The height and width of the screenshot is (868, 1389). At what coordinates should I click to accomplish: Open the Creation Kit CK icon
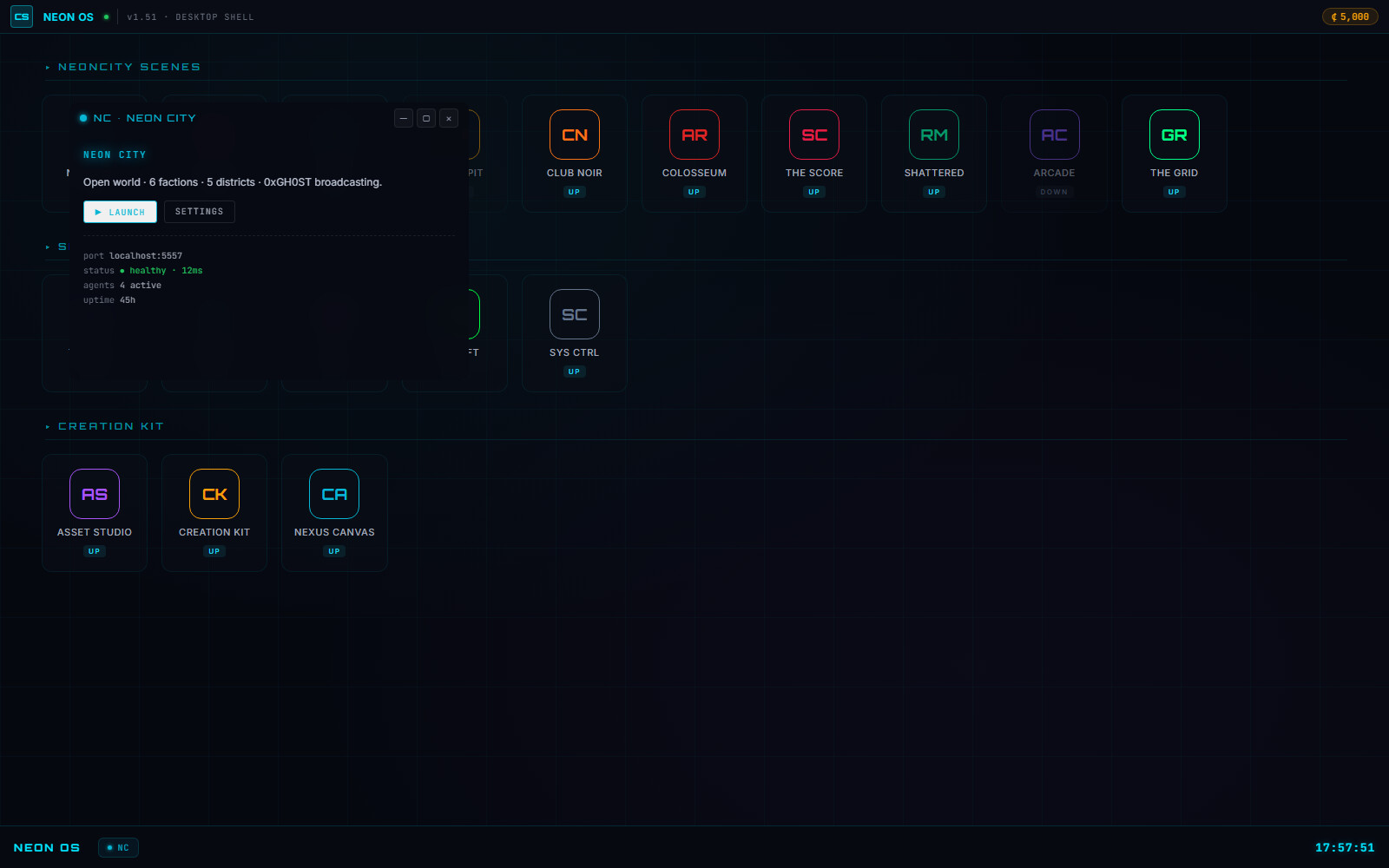tap(214, 494)
